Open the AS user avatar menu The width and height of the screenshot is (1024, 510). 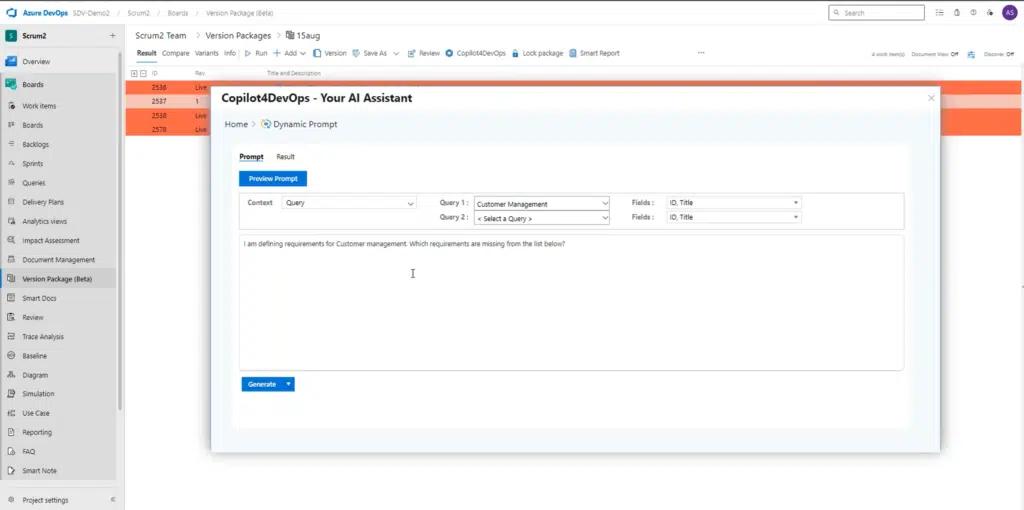tap(1010, 12)
